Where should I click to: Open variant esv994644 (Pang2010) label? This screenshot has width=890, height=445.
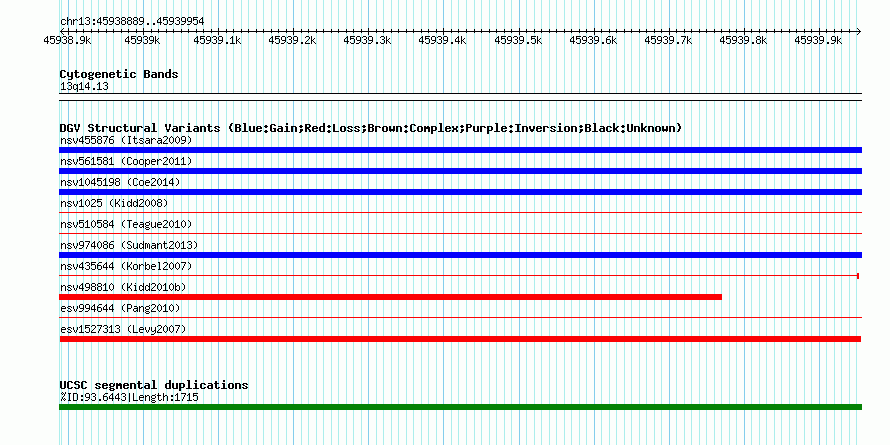point(120,308)
